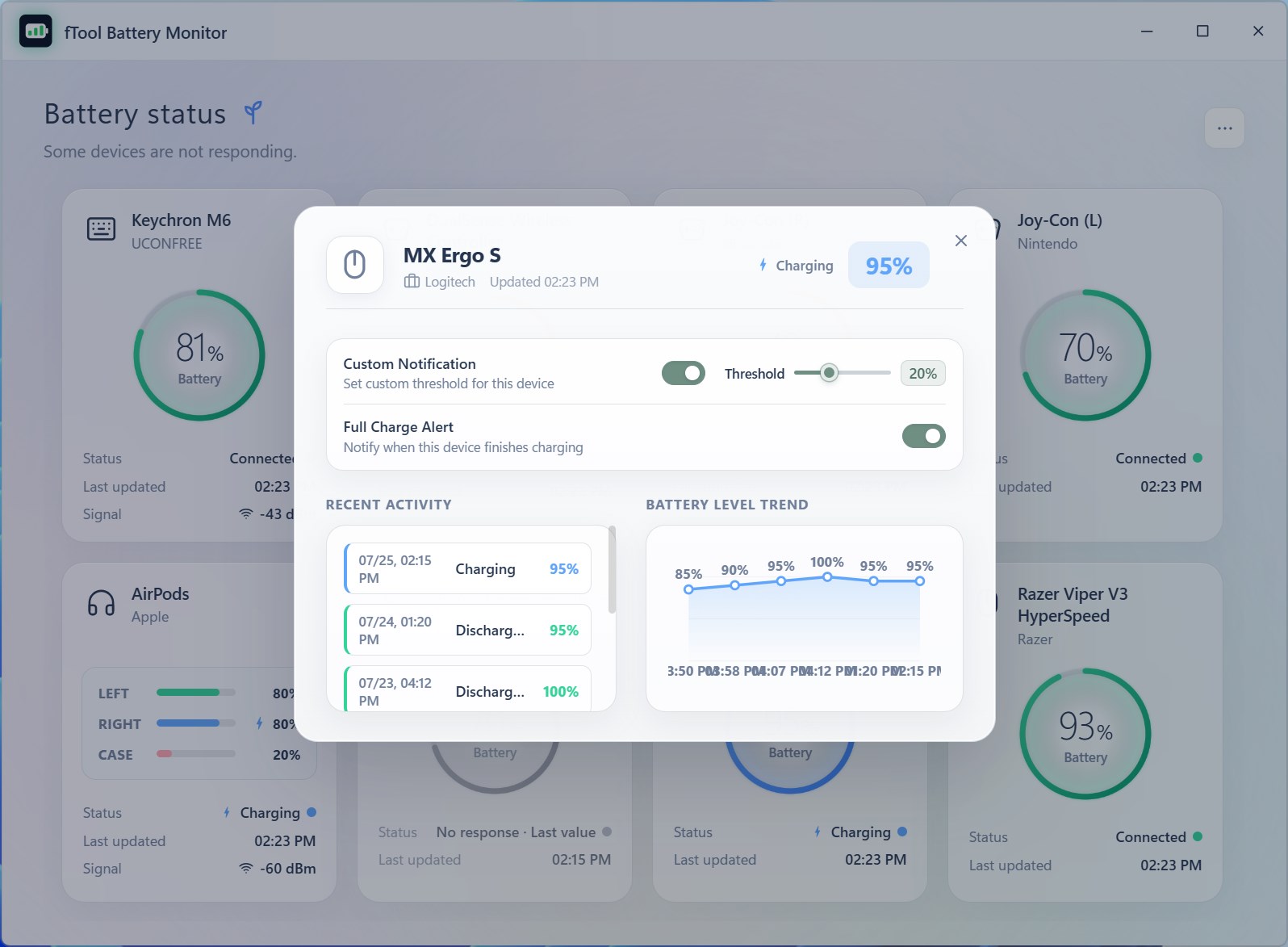Click the Logitech brand icon
Image resolution: width=1288 pixels, height=947 pixels.
click(412, 282)
